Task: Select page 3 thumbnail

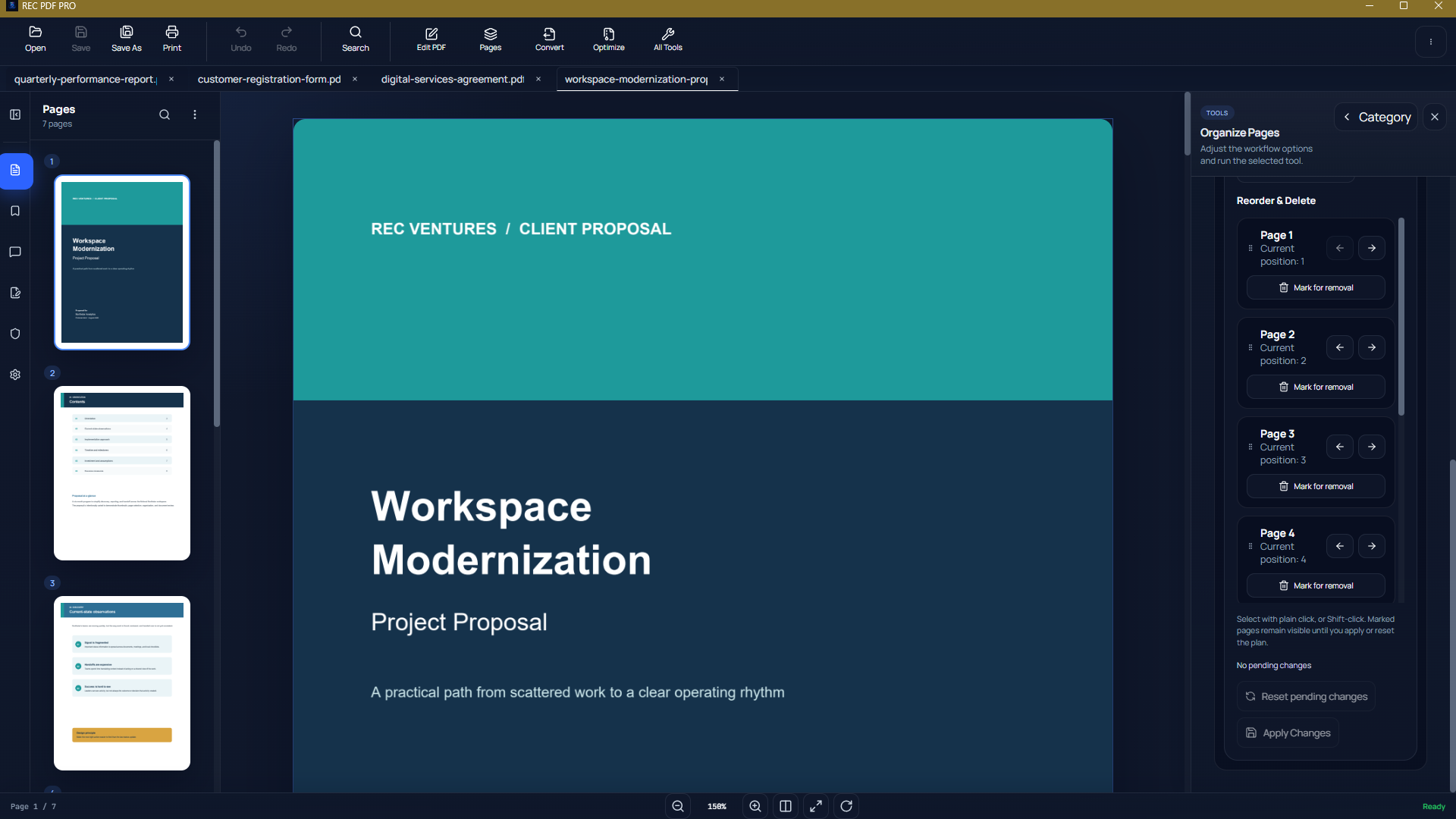Action: point(122,683)
